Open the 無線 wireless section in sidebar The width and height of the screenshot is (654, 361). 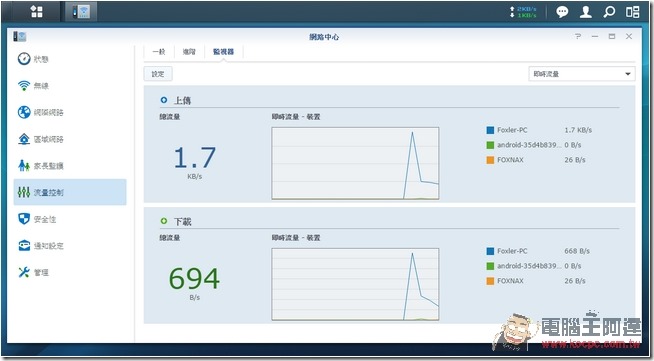(70, 85)
